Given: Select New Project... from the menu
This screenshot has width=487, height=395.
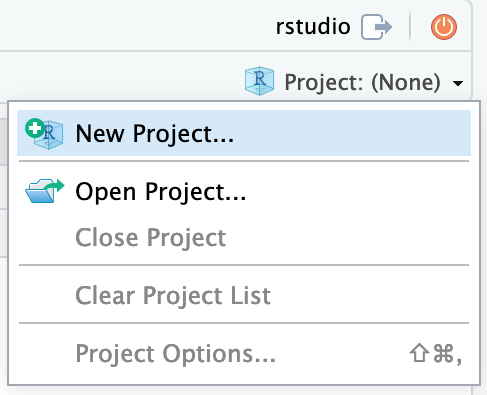Looking at the screenshot, I should (x=155, y=134).
